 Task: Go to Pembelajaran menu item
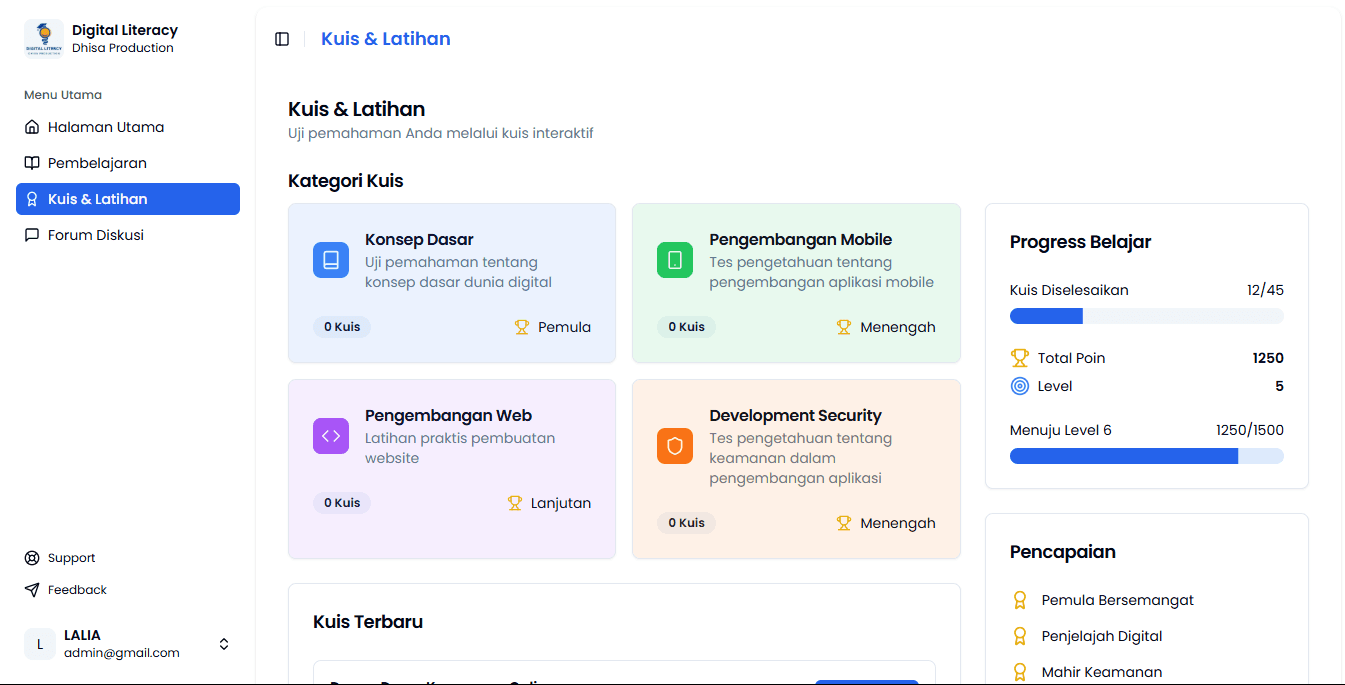point(97,163)
